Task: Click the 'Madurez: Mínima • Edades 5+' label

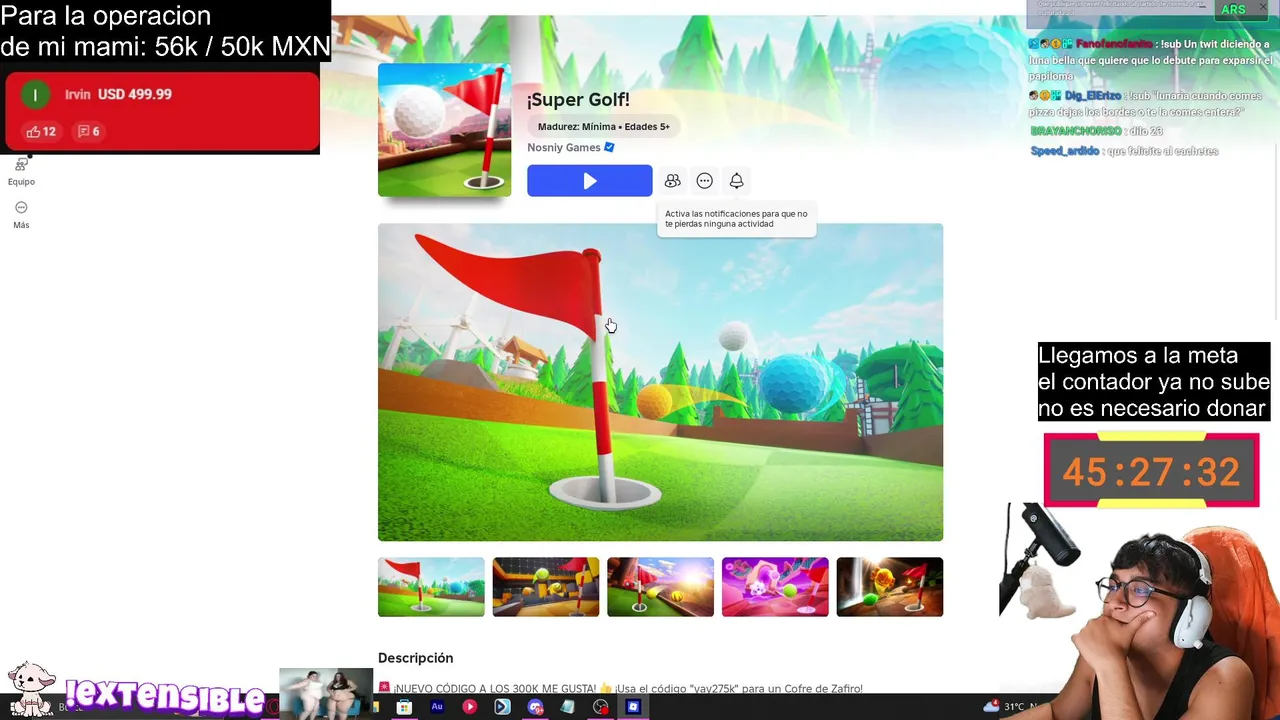Action: pos(603,127)
